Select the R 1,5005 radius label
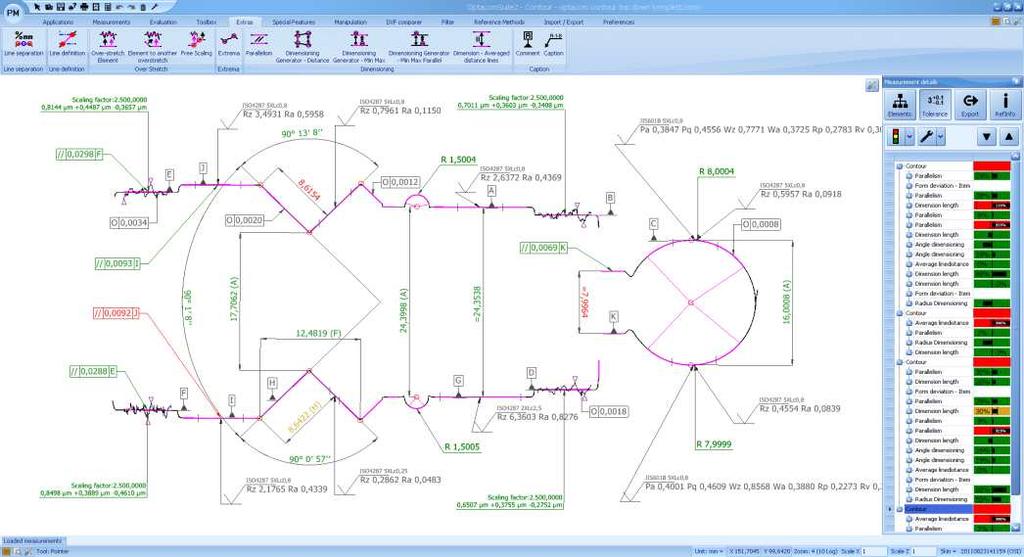 coord(462,447)
